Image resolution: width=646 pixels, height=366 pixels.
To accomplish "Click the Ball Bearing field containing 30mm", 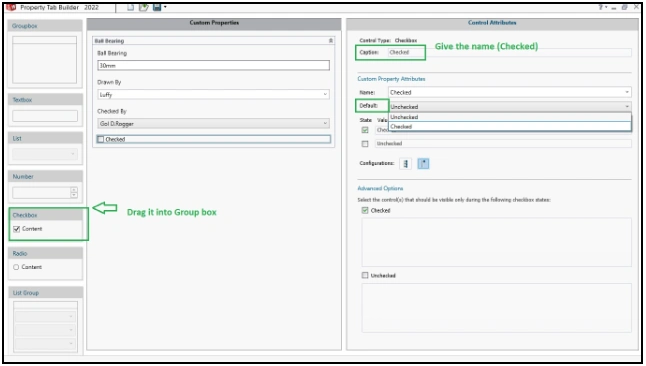I will click(213, 65).
